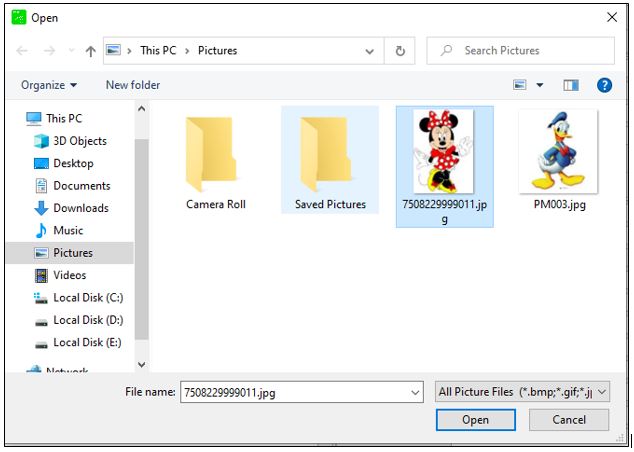This screenshot has height=452, width=634.
Task: Click the sidebar scroll up arrow
Action: pyautogui.click(x=142, y=109)
